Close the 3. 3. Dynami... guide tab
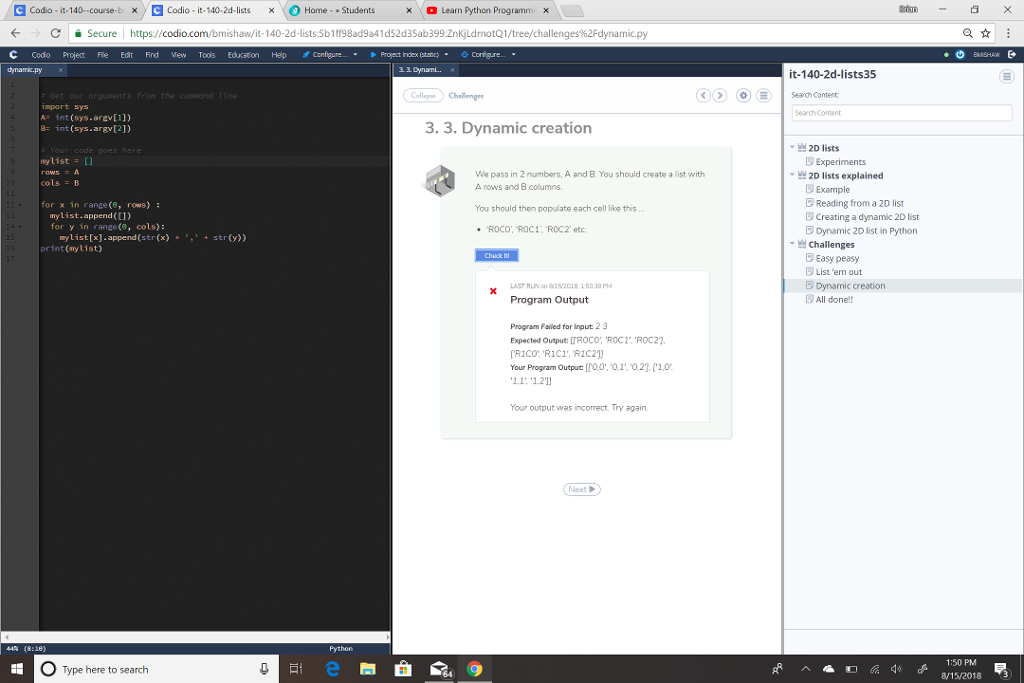The image size is (1024, 683). click(452, 70)
